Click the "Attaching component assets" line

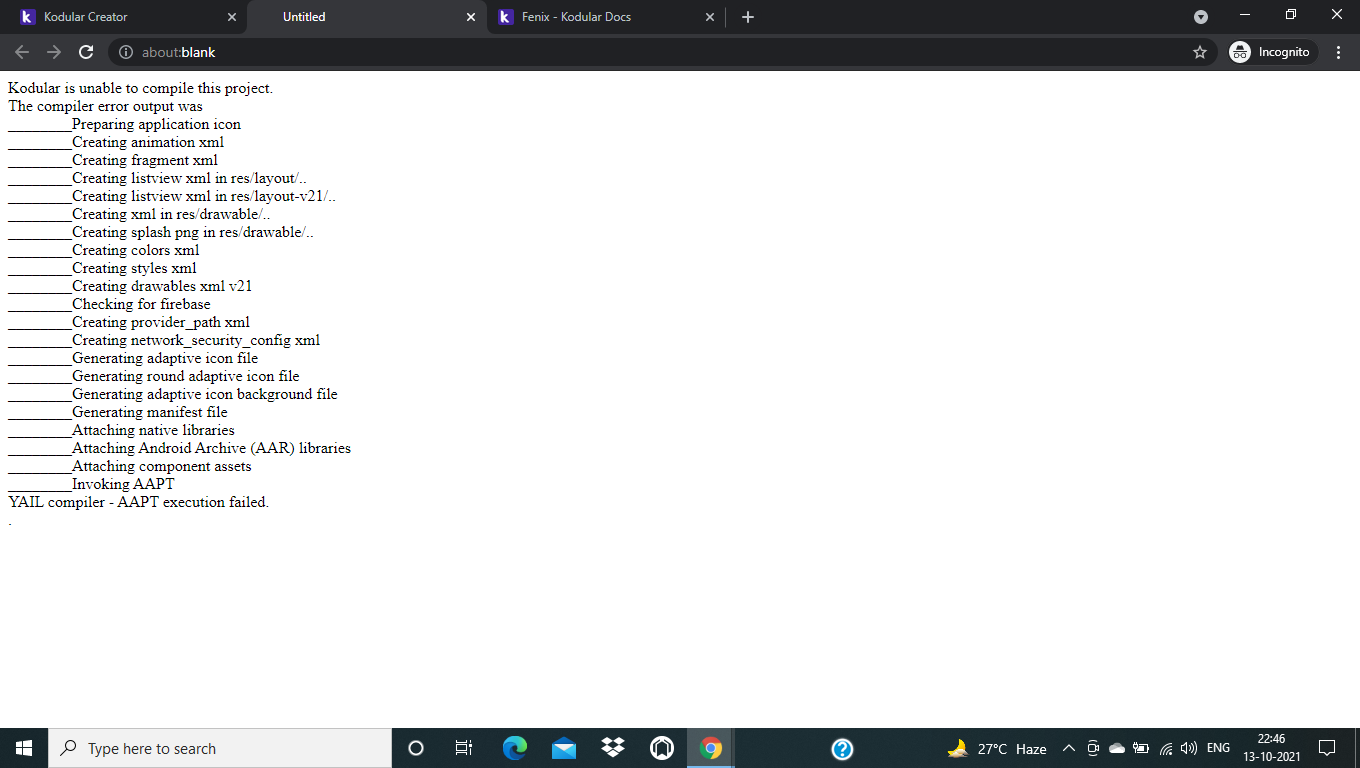162,466
